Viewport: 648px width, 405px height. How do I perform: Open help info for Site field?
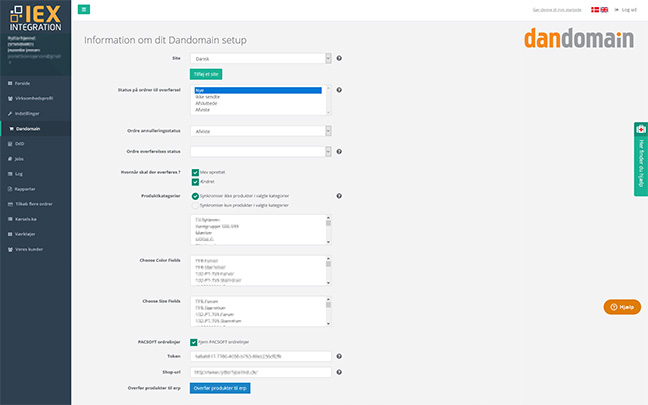coord(339,58)
